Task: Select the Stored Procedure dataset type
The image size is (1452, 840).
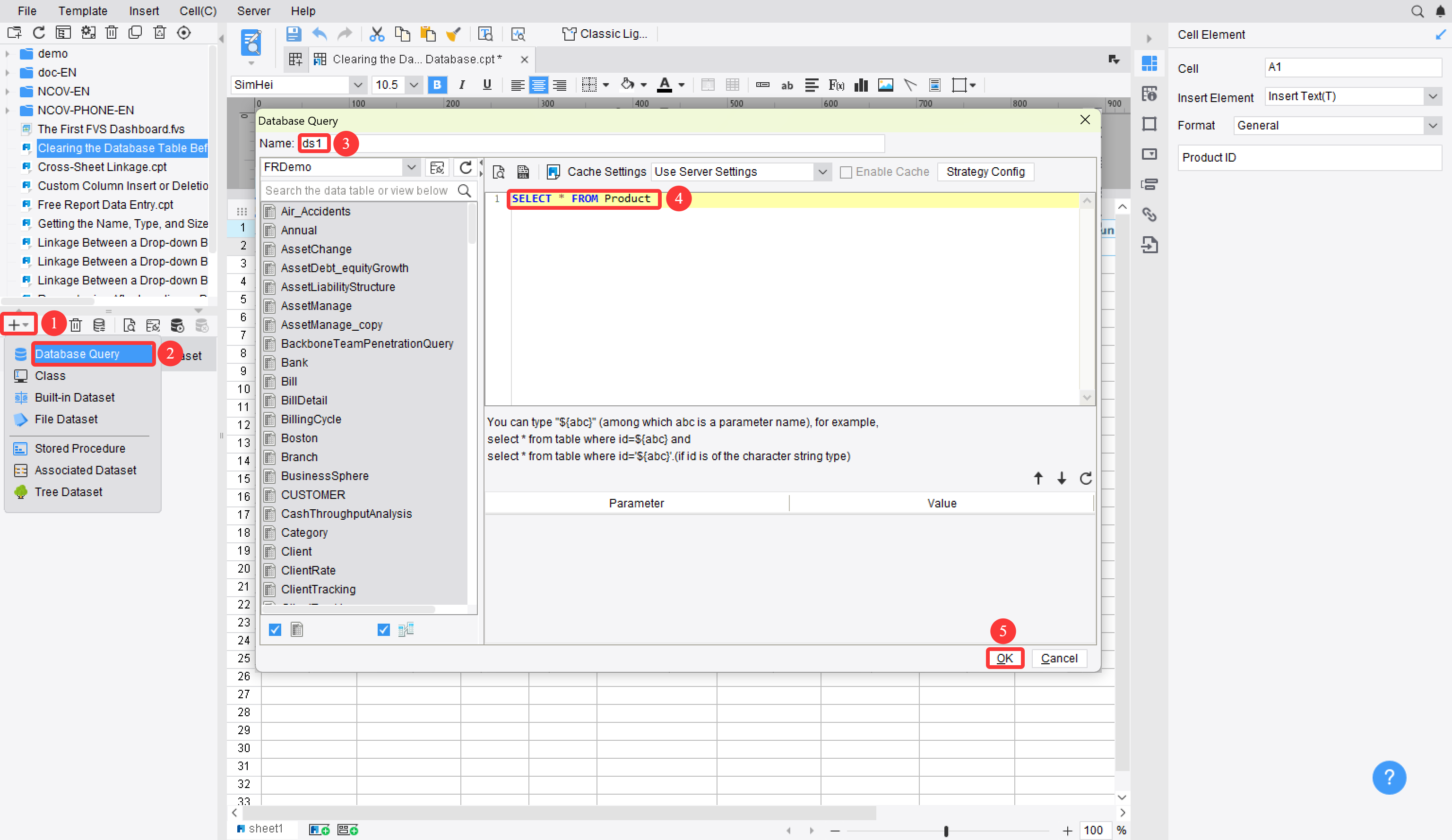Action: 79,448
